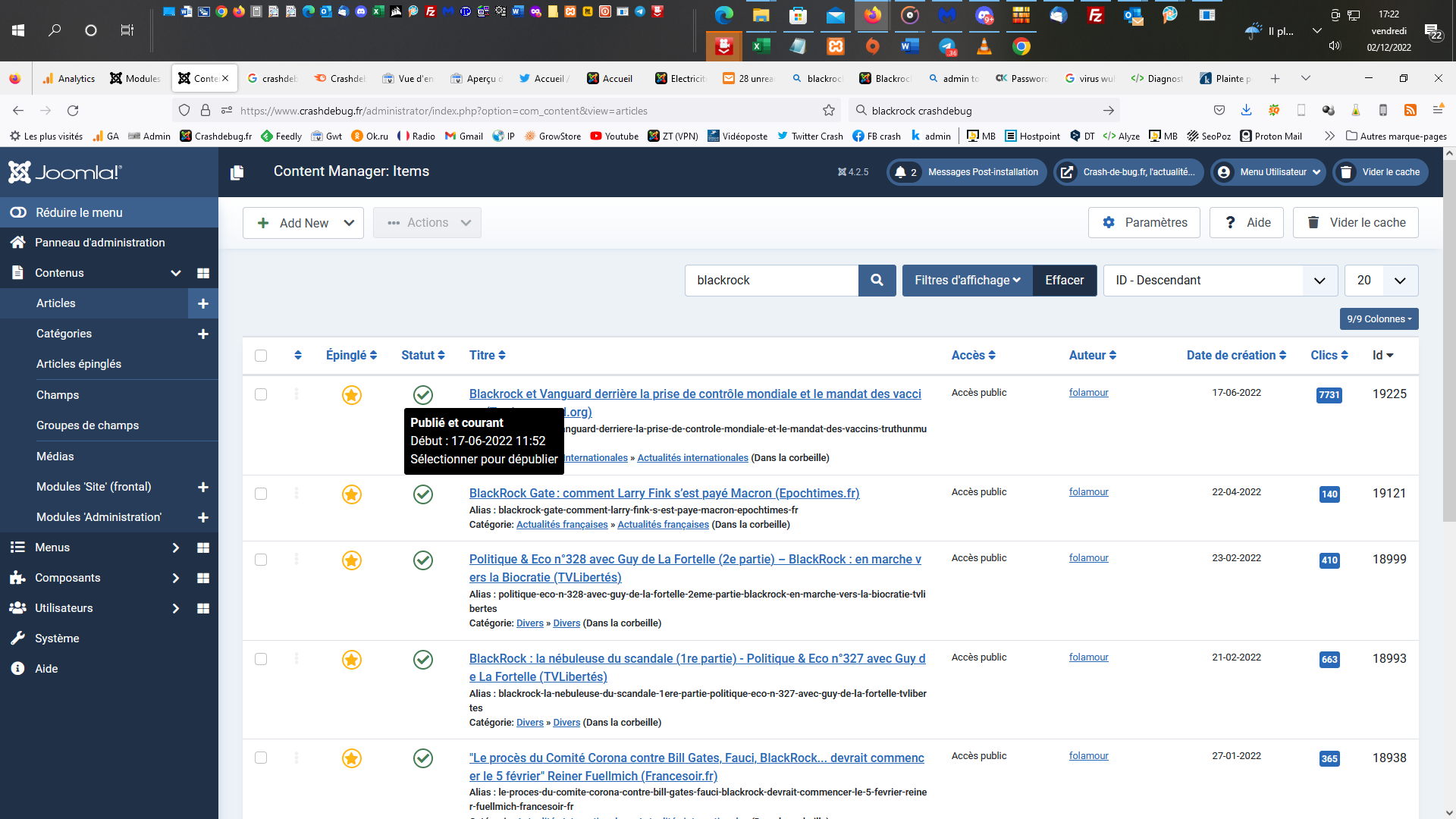
Task: Select checkbox for article ID 19121
Action: click(261, 494)
